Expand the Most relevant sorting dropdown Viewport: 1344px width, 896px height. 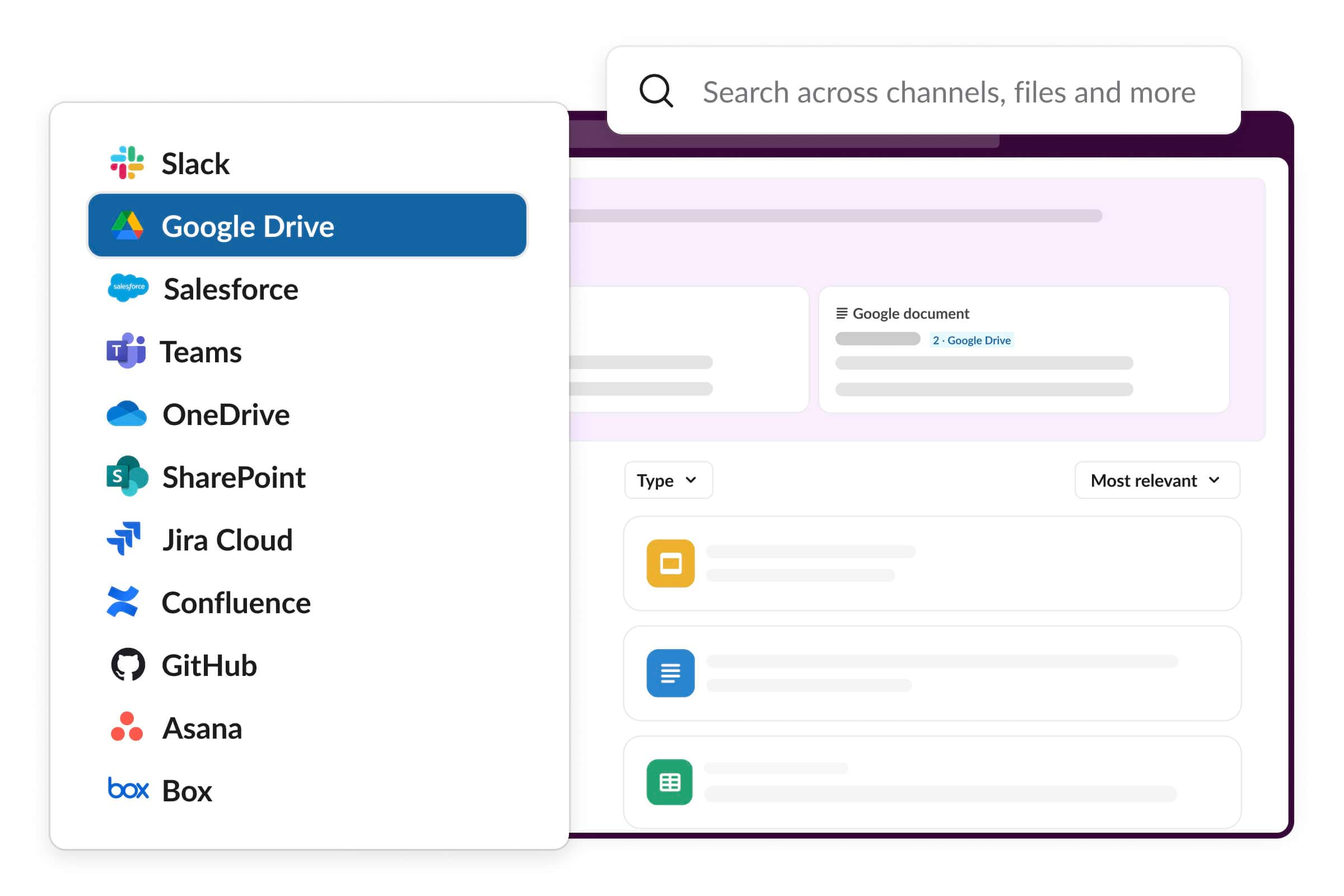click(1156, 480)
